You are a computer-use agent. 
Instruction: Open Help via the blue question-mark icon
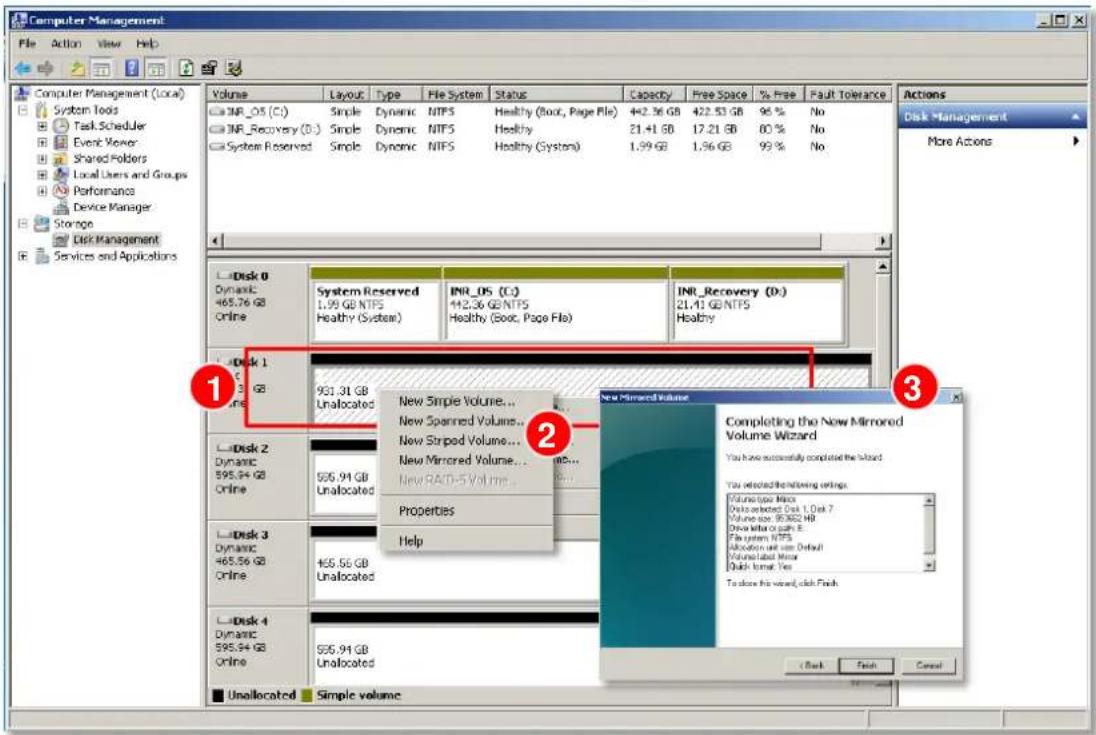pyautogui.click(x=132, y=68)
